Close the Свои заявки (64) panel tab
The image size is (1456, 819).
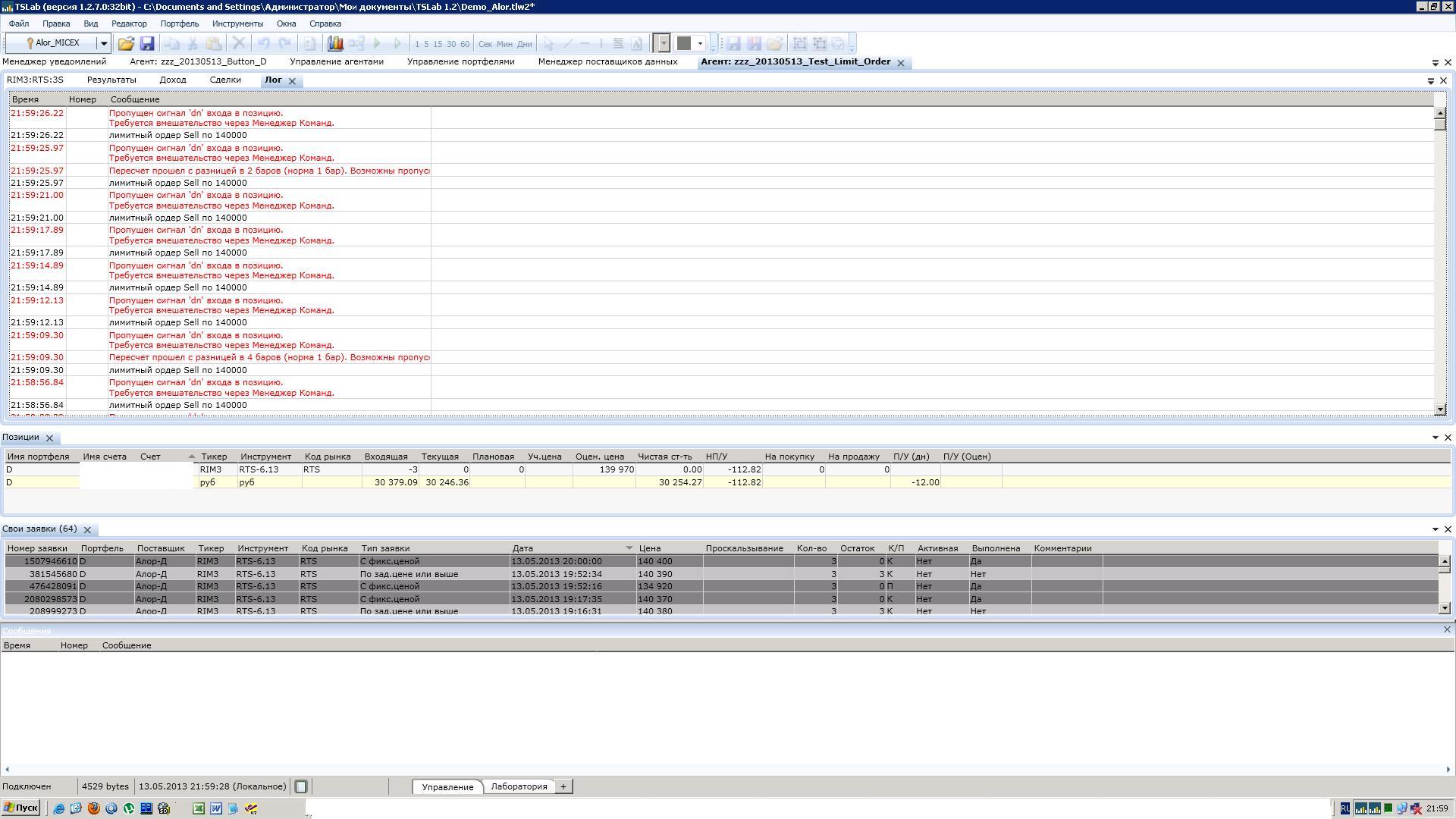pyautogui.click(x=87, y=529)
